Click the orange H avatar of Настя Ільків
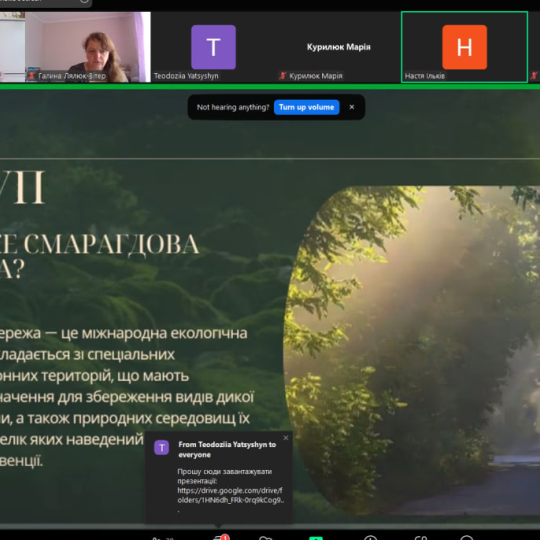 [464, 47]
